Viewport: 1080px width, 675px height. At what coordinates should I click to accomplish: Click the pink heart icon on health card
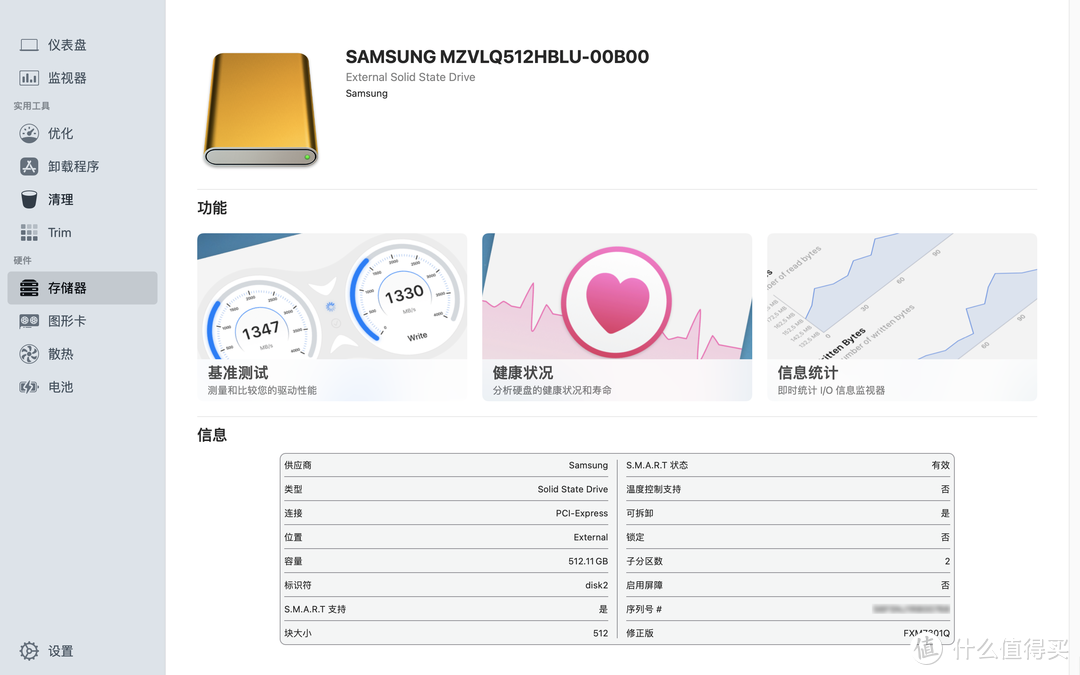tap(617, 300)
